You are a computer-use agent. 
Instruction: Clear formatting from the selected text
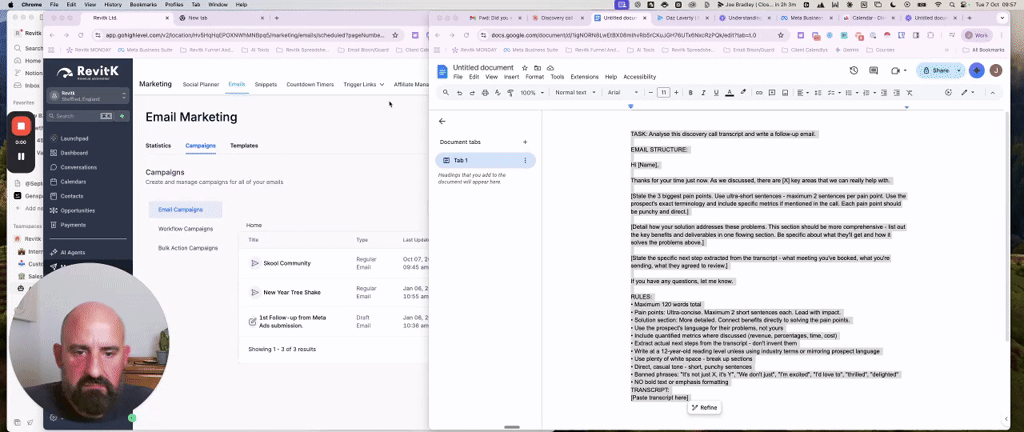[910, 93]
